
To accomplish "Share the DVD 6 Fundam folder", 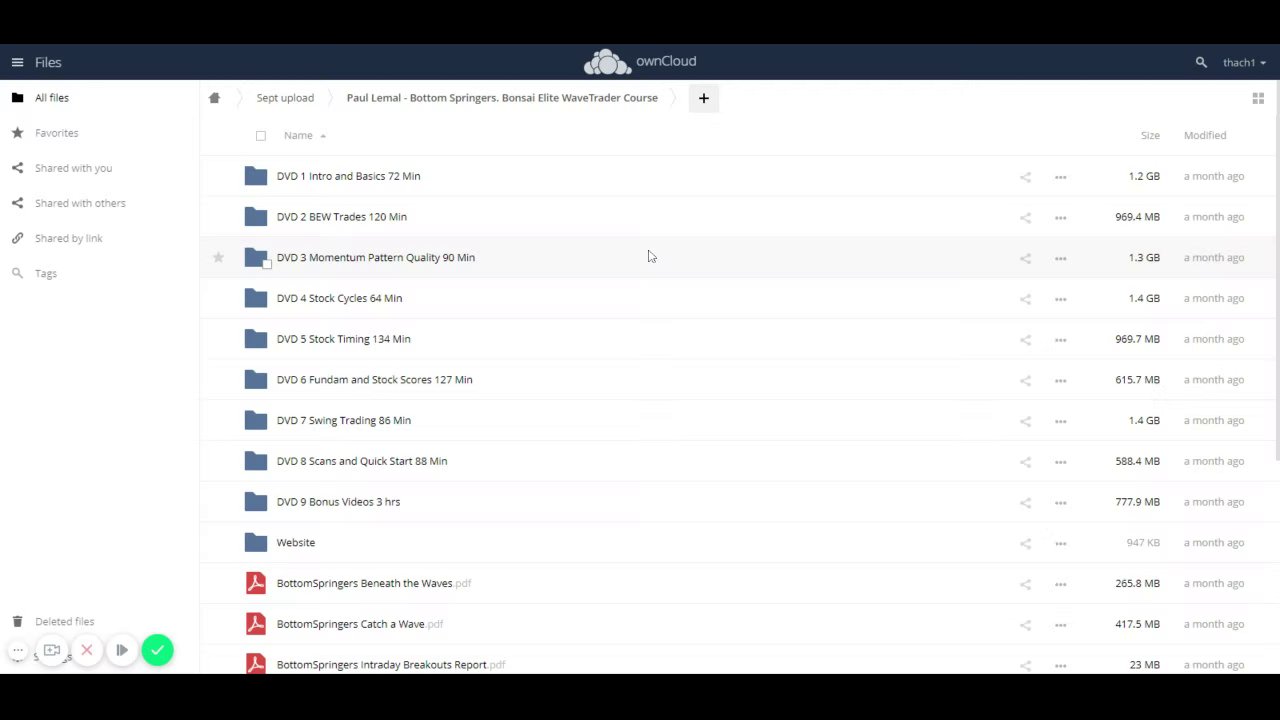I will pyautogui.click(x=1025, y=380).
